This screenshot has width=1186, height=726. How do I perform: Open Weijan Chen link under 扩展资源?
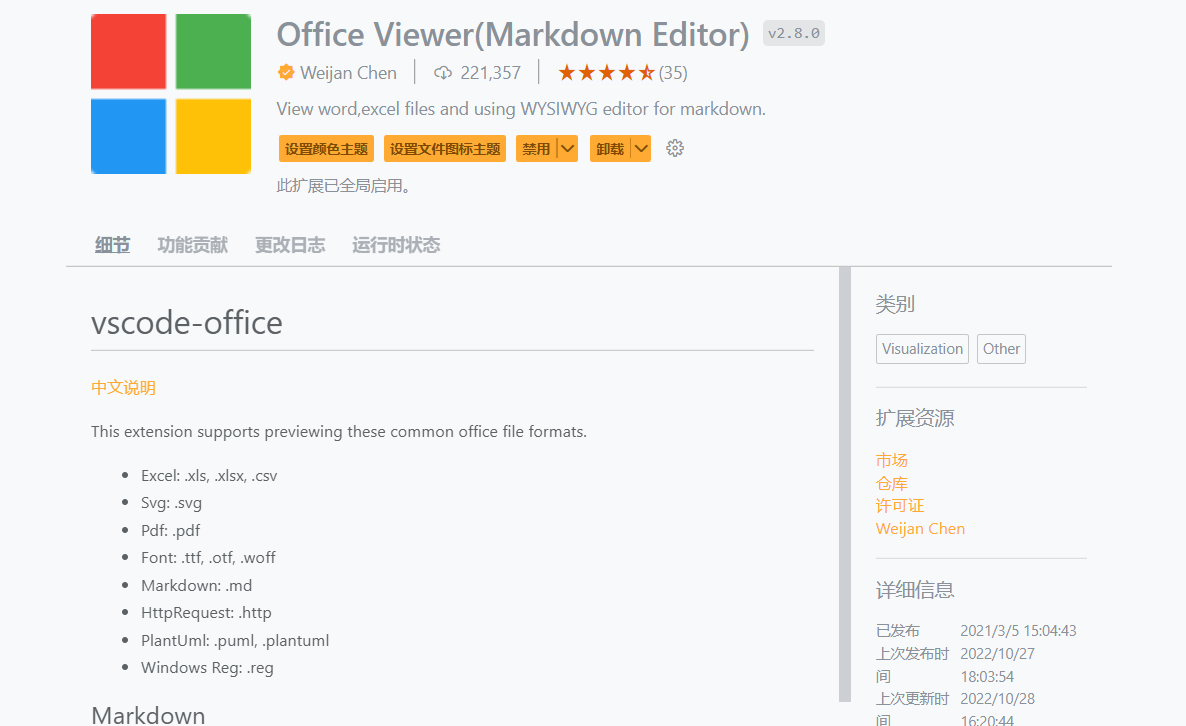[x=921, y=529]
